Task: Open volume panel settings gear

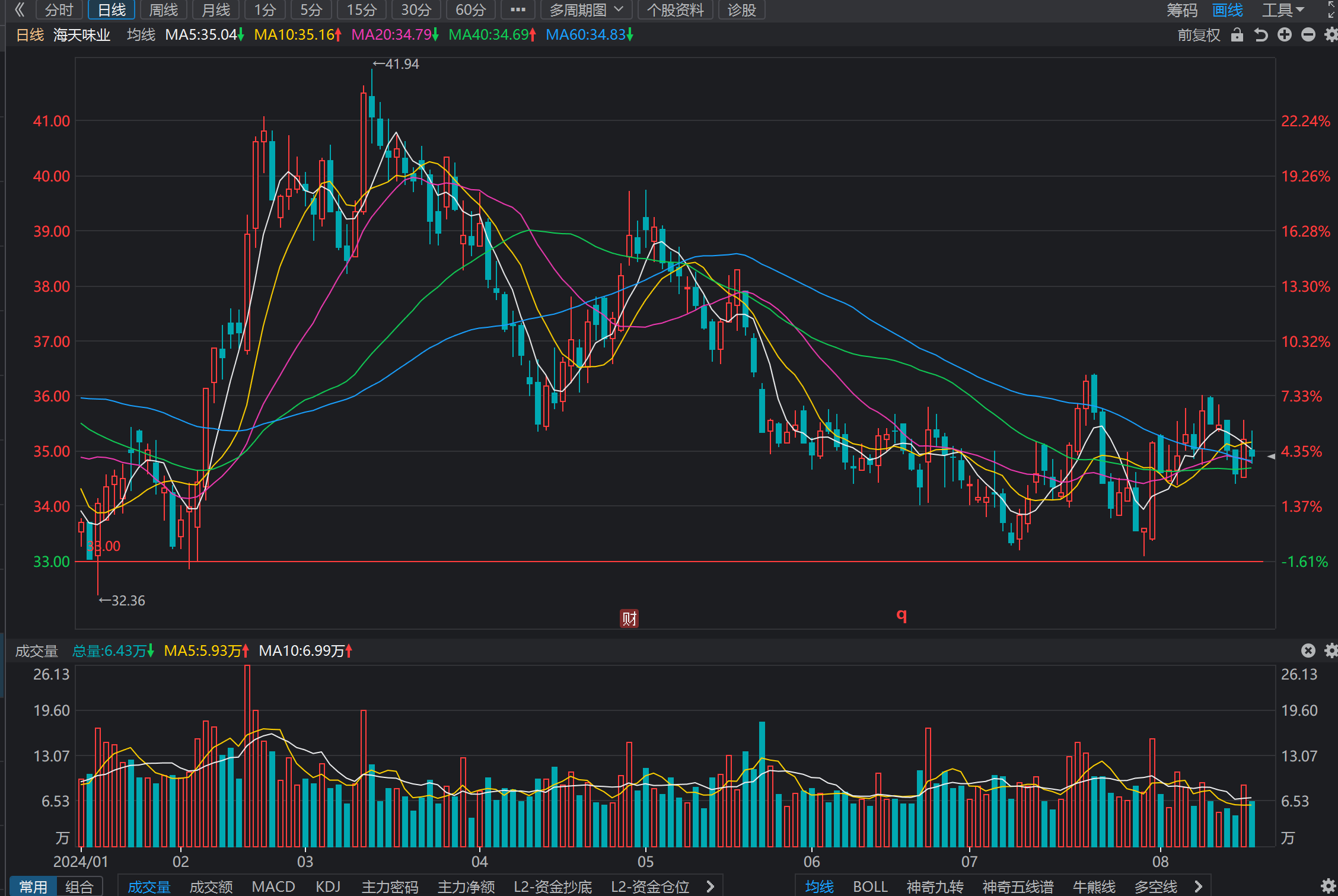Action: pyautogui.click(x=1331, y=651)
